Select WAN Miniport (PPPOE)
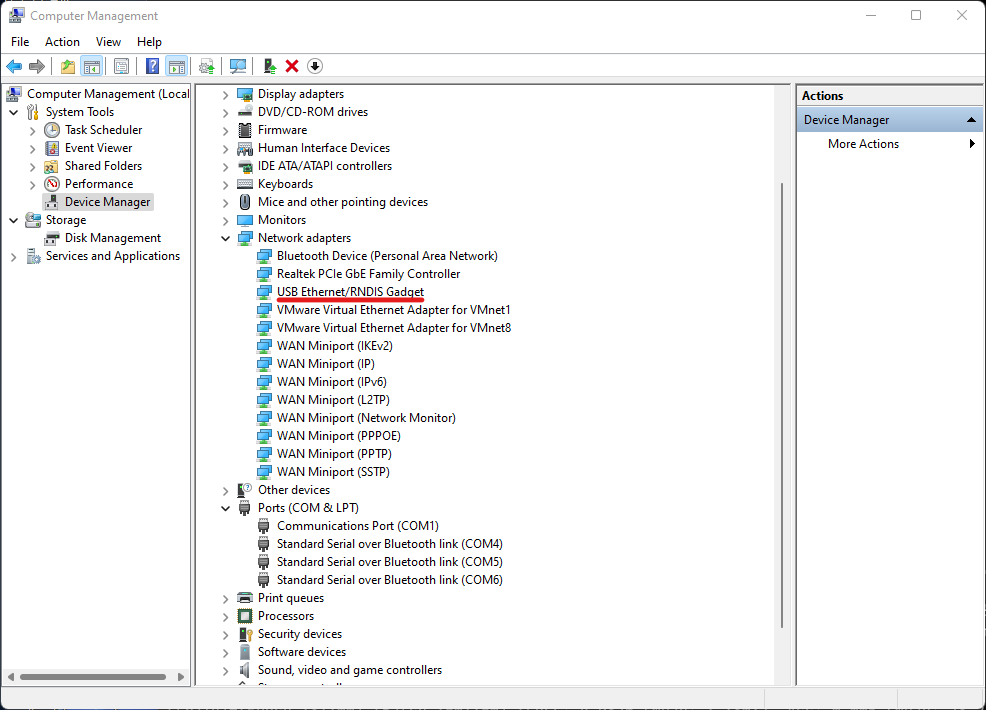Screen dimensions: 986x710 point(339,436)
